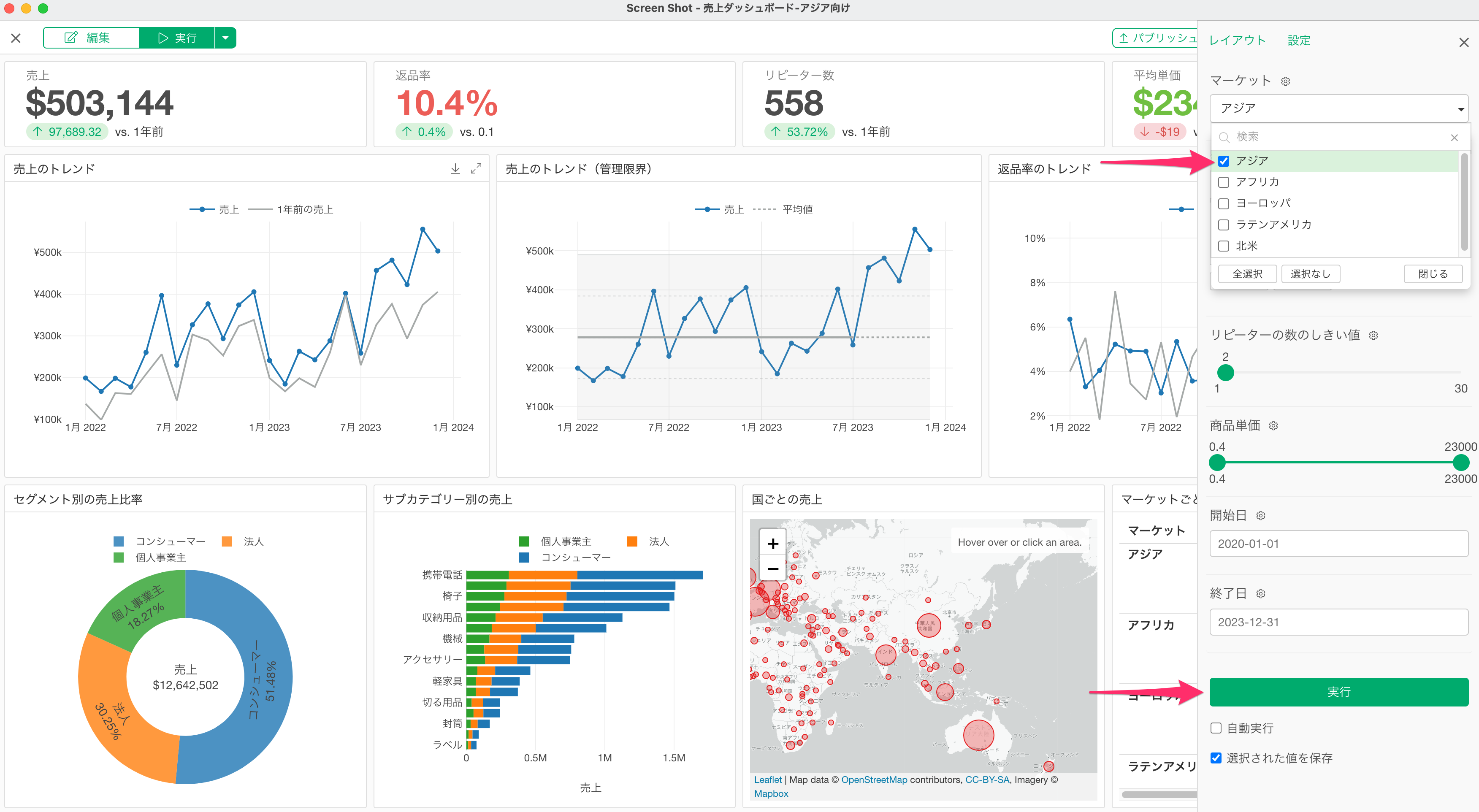Close the dashboard with the top-left X

(16, 38)
